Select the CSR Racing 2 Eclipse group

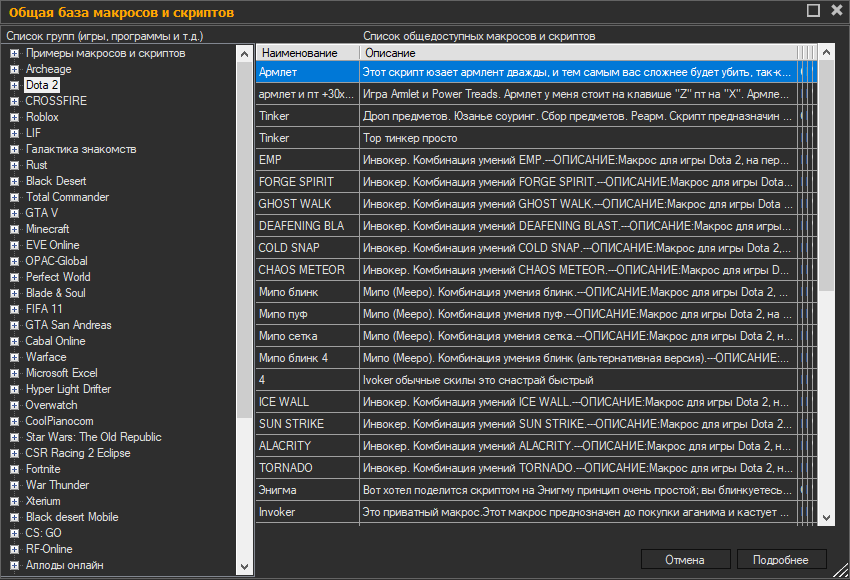pos(78,453)
